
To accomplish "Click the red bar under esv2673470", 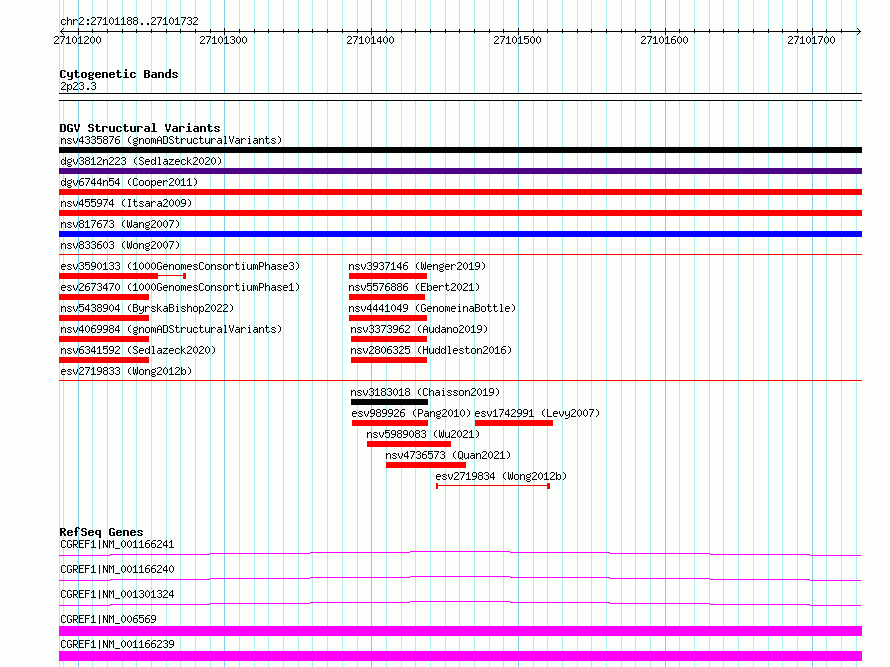I will click(104, 297).
